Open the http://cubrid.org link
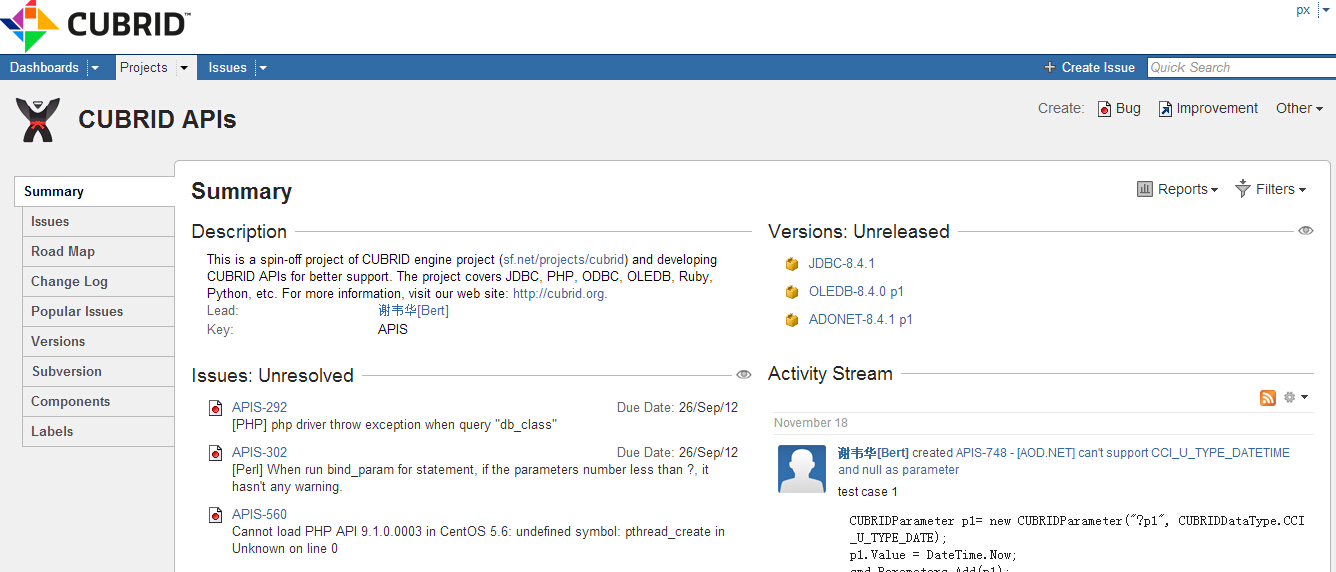1336x572 pixels. [558, 294]
